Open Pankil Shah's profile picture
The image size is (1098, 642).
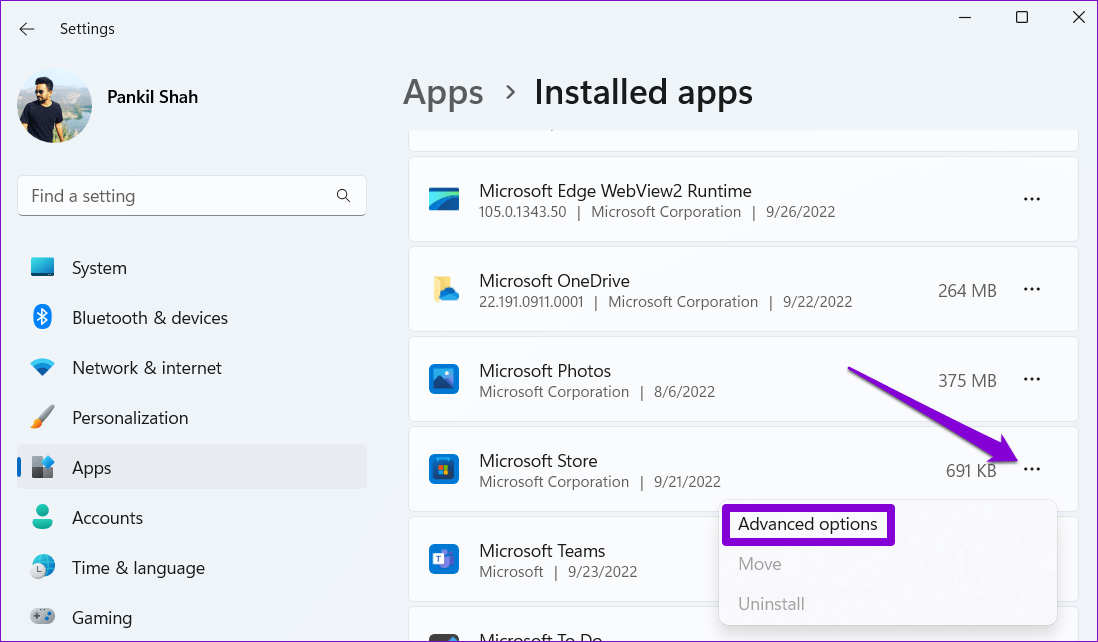[x=55, y=106]
